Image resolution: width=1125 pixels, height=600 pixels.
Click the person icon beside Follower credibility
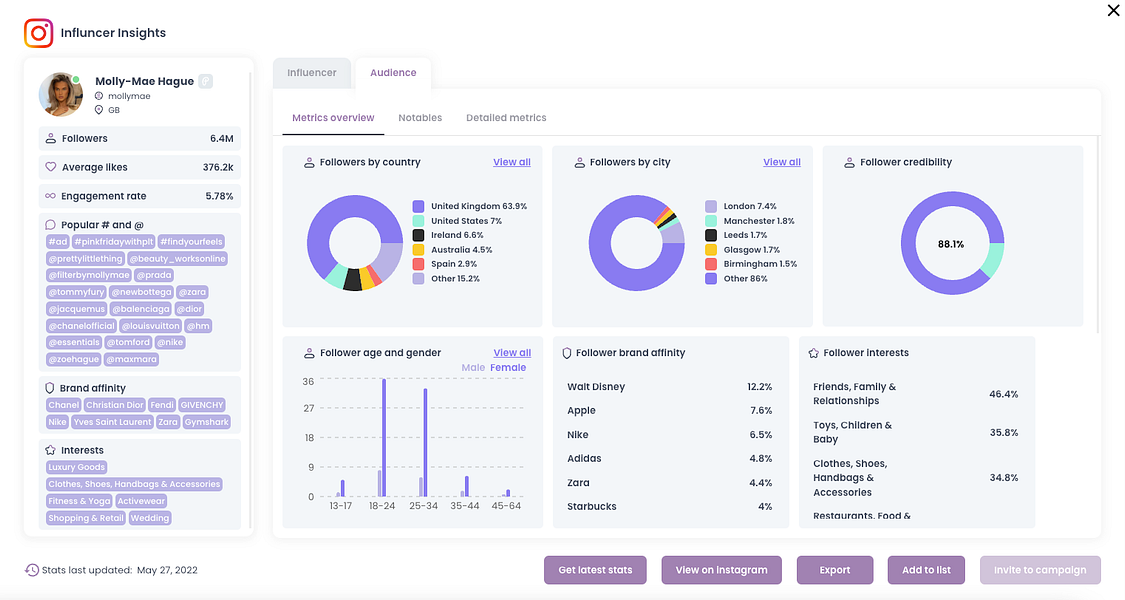849,163
